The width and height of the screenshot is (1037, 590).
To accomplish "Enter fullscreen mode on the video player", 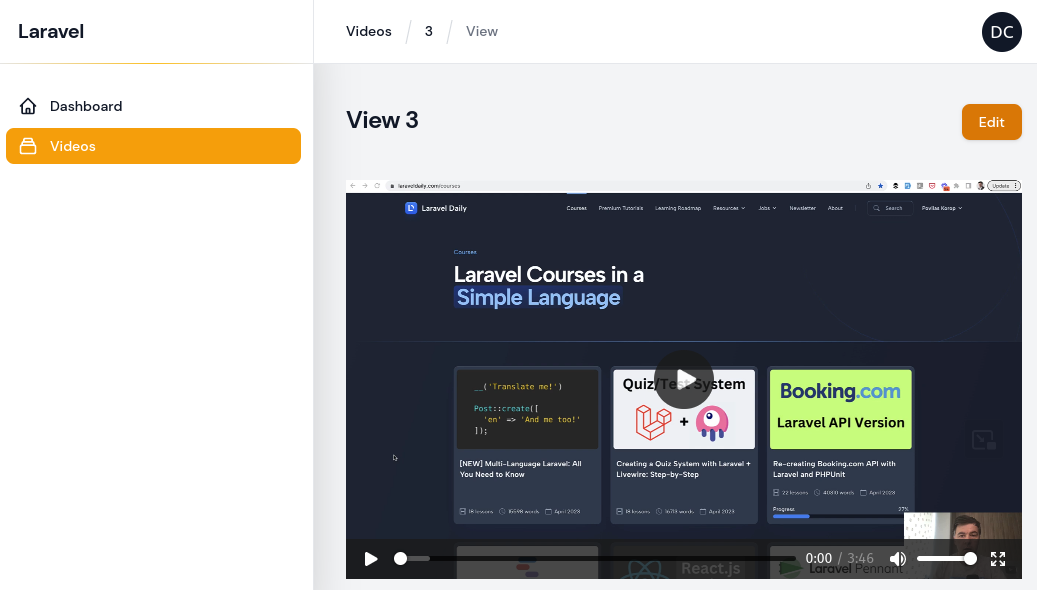I will pyautogui.click(x=997, y=559).
